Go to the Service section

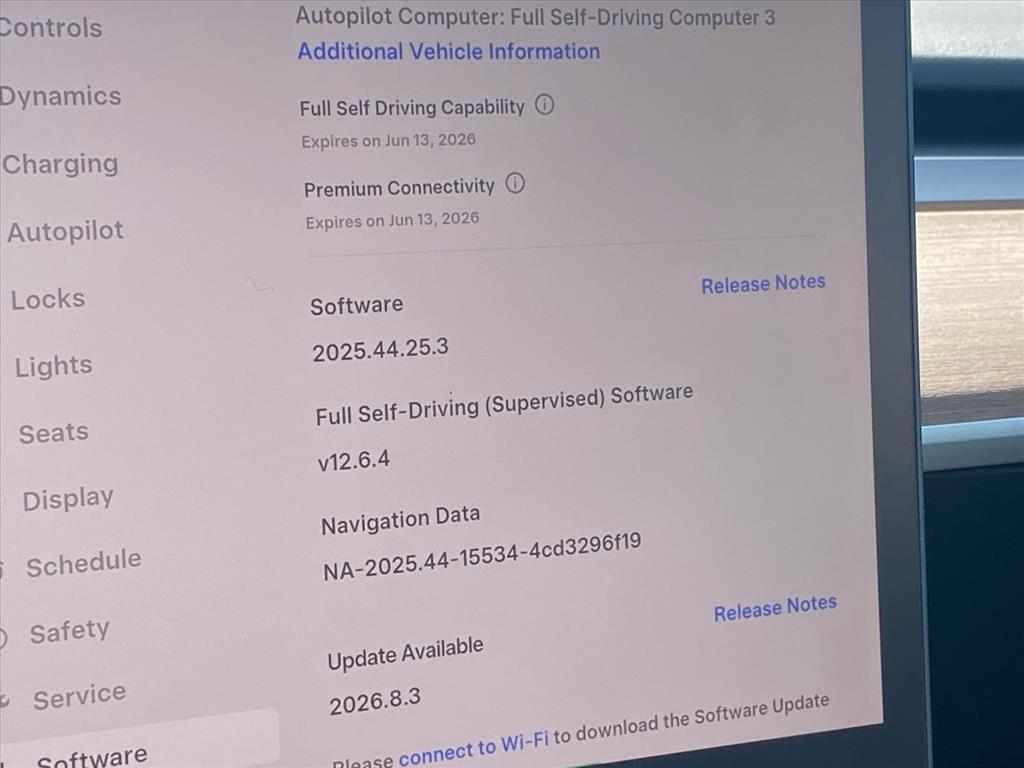79,697
